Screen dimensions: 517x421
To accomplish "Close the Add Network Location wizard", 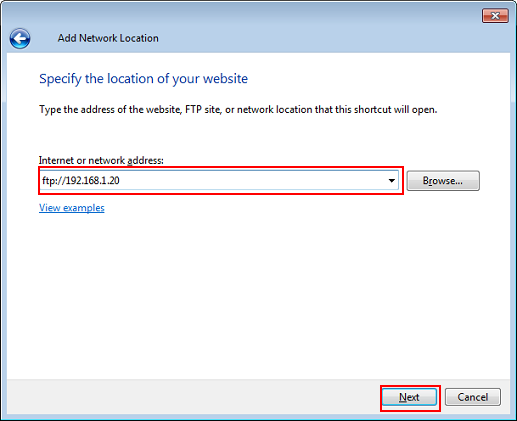I will click(x=495, y=16).
